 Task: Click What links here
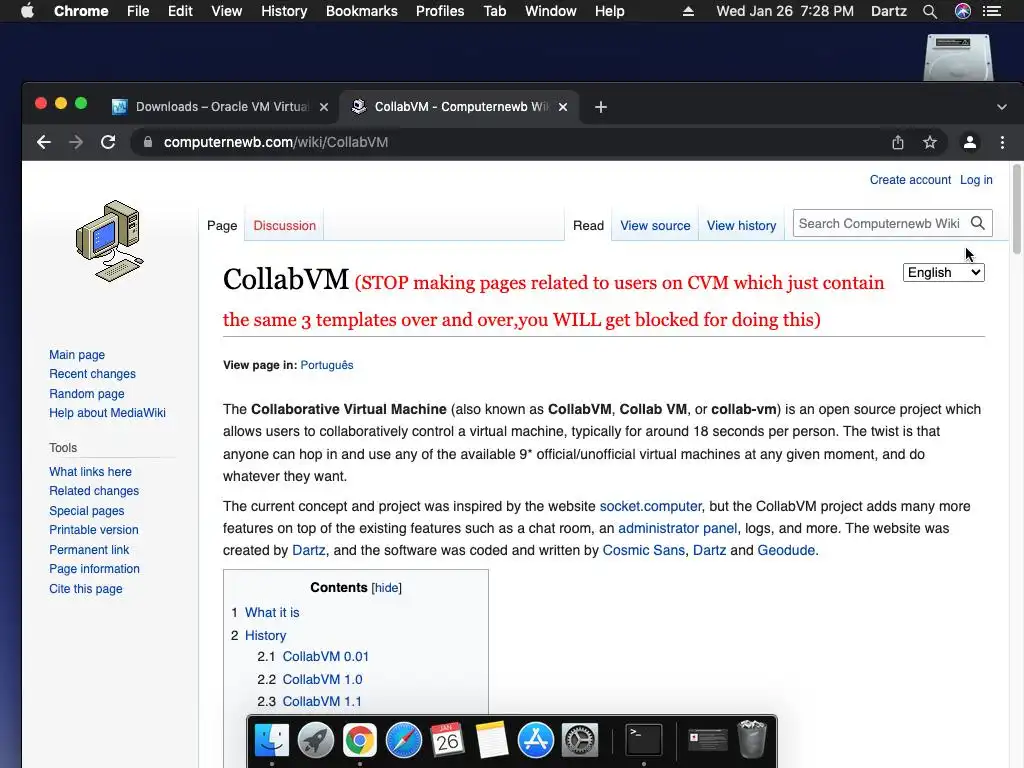pyautogui.click(x=90, y=472)
